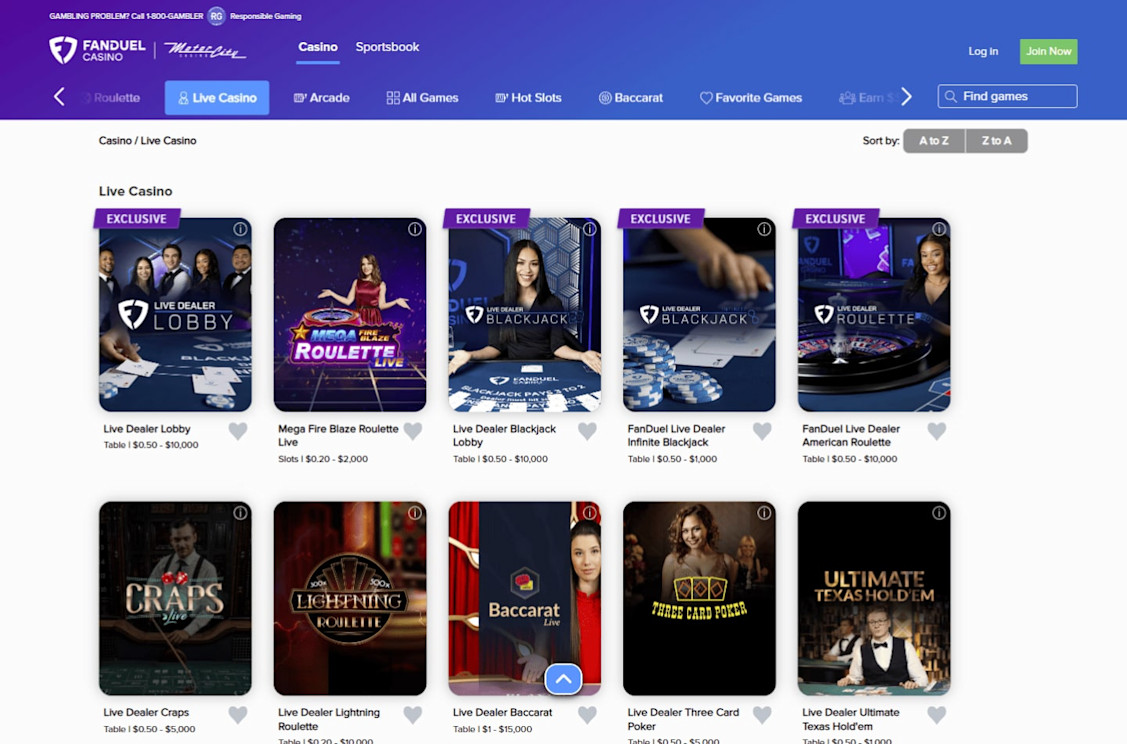Open the American Roulette game thumbnail

point(874,315)
